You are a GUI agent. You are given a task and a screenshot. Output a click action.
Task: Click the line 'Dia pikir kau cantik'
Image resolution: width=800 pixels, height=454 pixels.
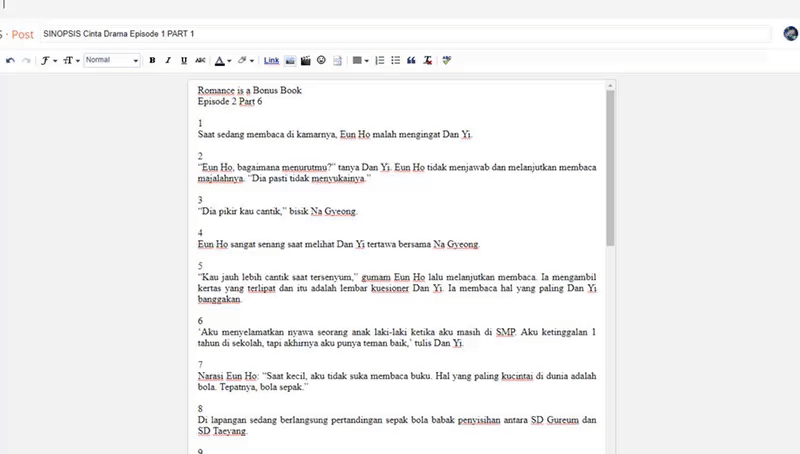242,211
